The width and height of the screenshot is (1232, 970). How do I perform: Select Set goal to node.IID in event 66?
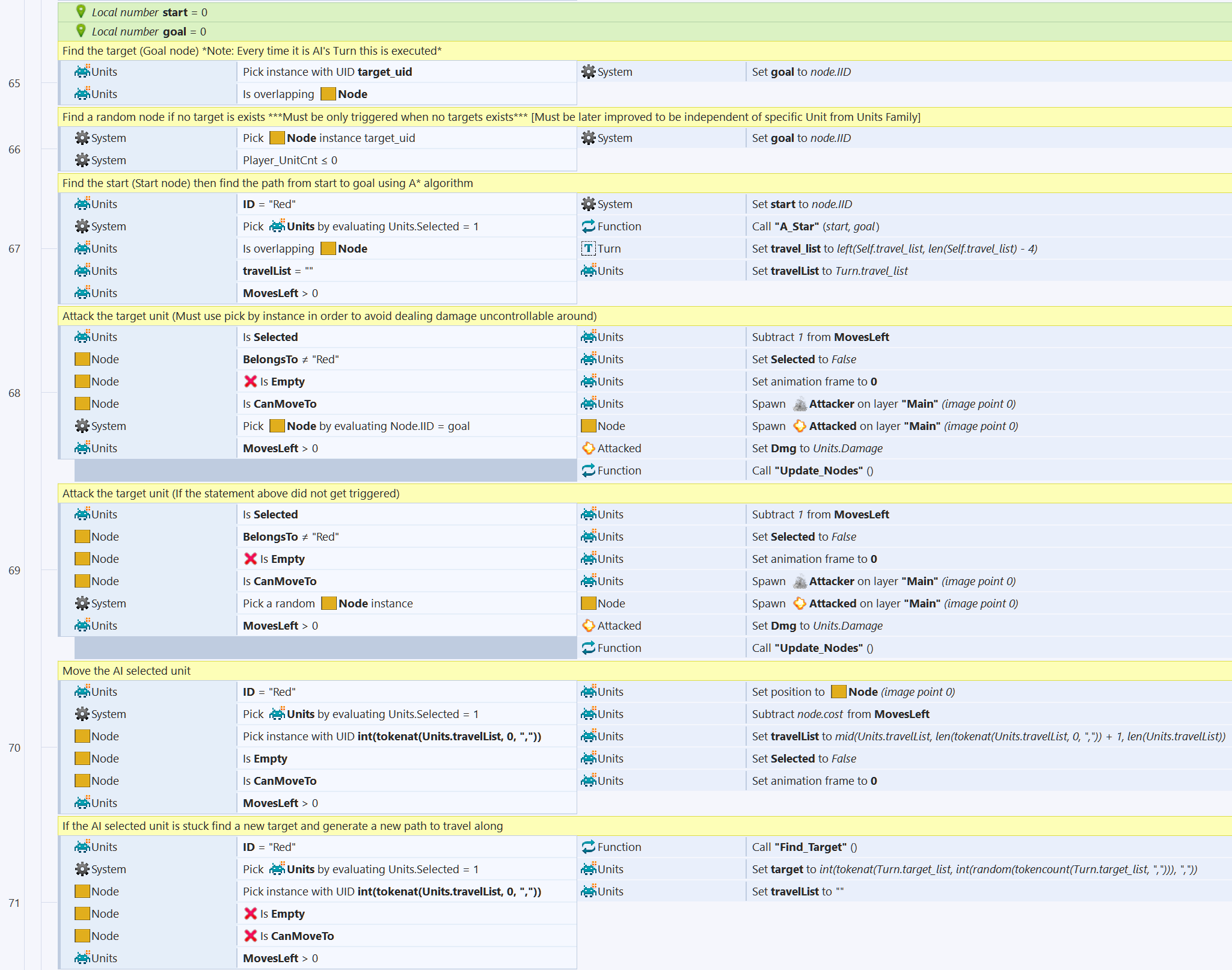pos(801,138)
